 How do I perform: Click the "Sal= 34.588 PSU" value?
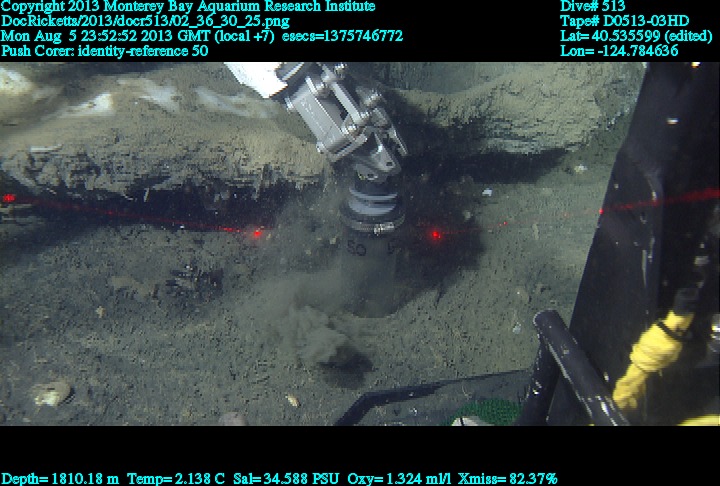[286, 479]
